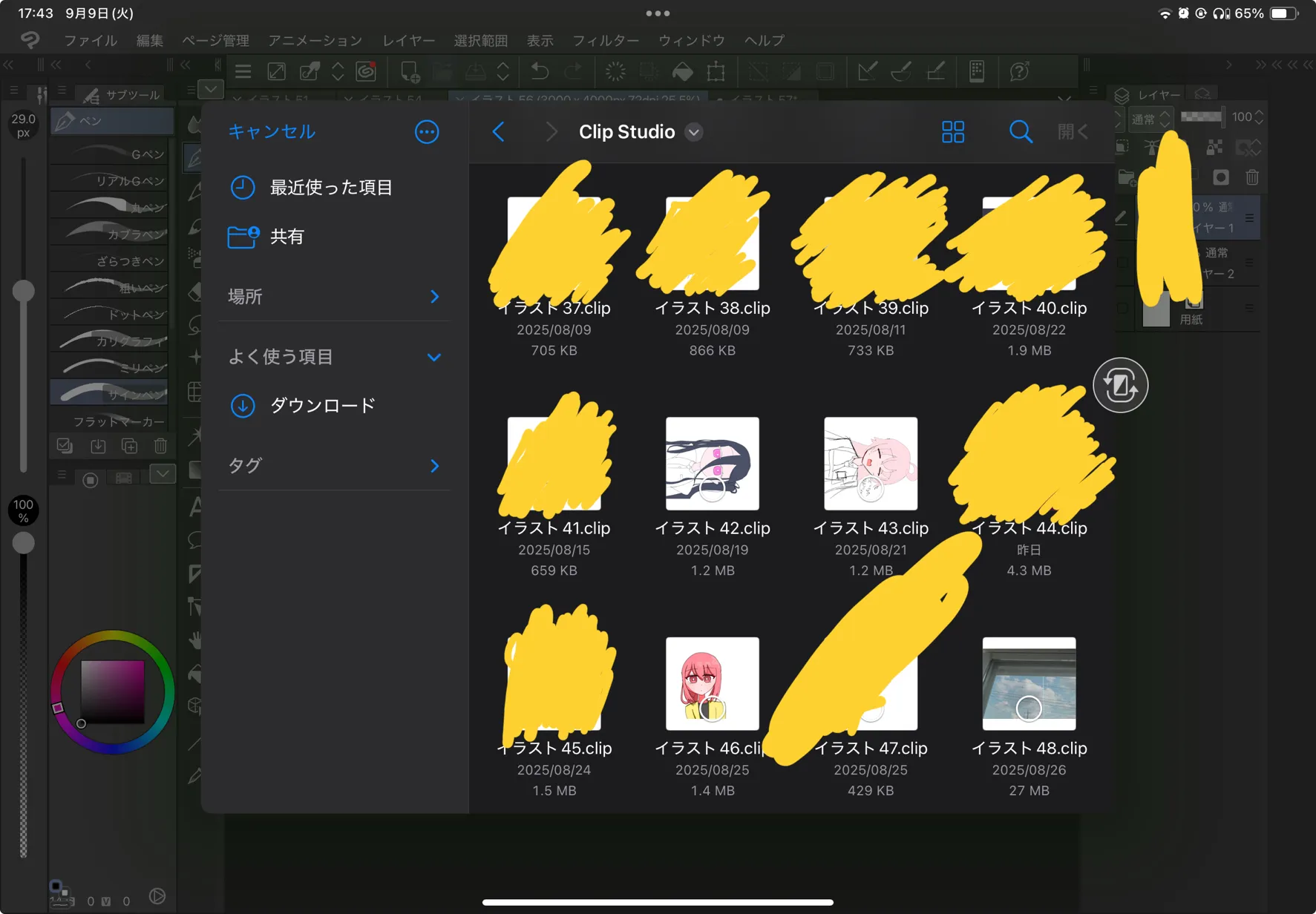The height and width of the screenshot is (914, 1316).
Task: Click the layer mask icon
Action: point(1221,177)
